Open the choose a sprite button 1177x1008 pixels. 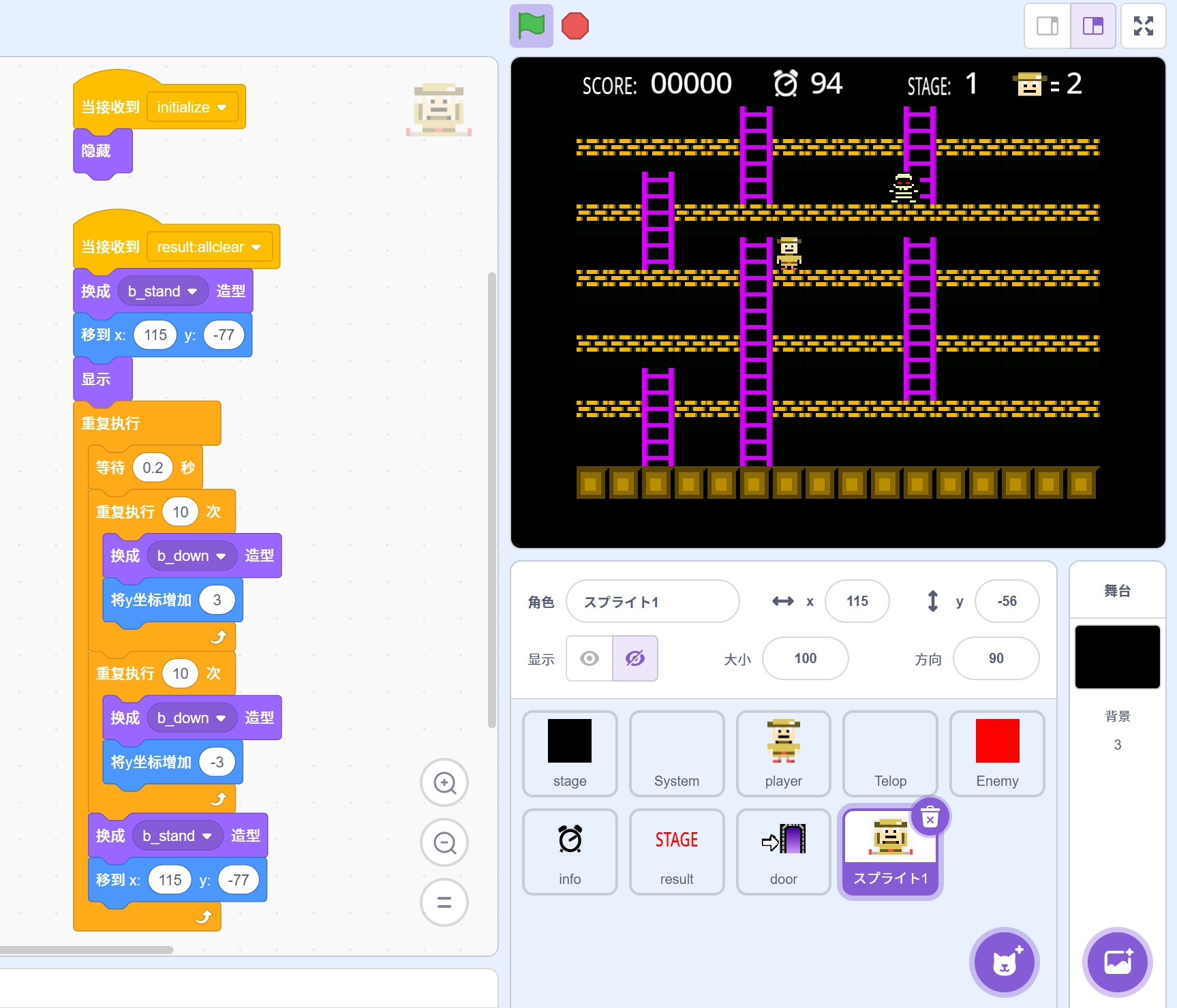tap(1004, 962)
